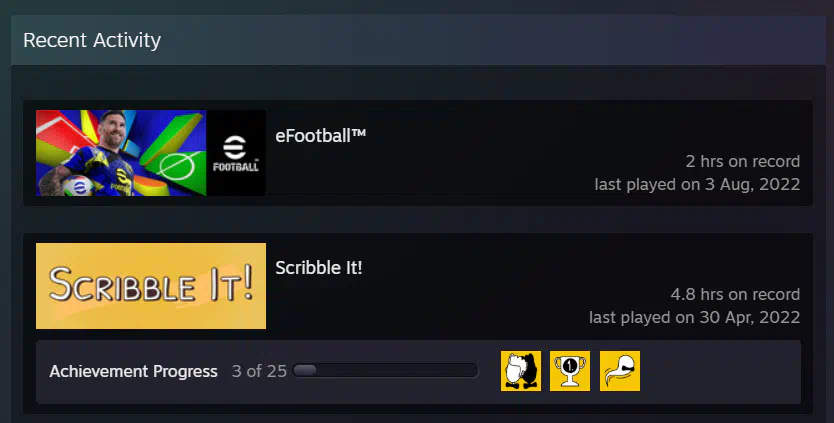
Task: Click the achievement progress bar
Action: point(386,370)
